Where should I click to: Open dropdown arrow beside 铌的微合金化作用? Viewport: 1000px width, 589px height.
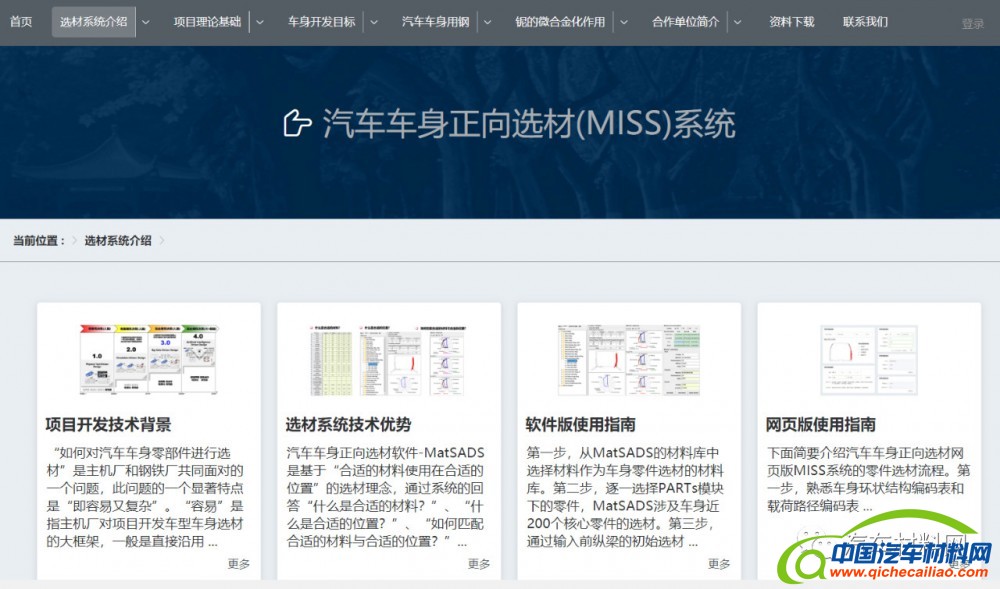coord(623,22)
